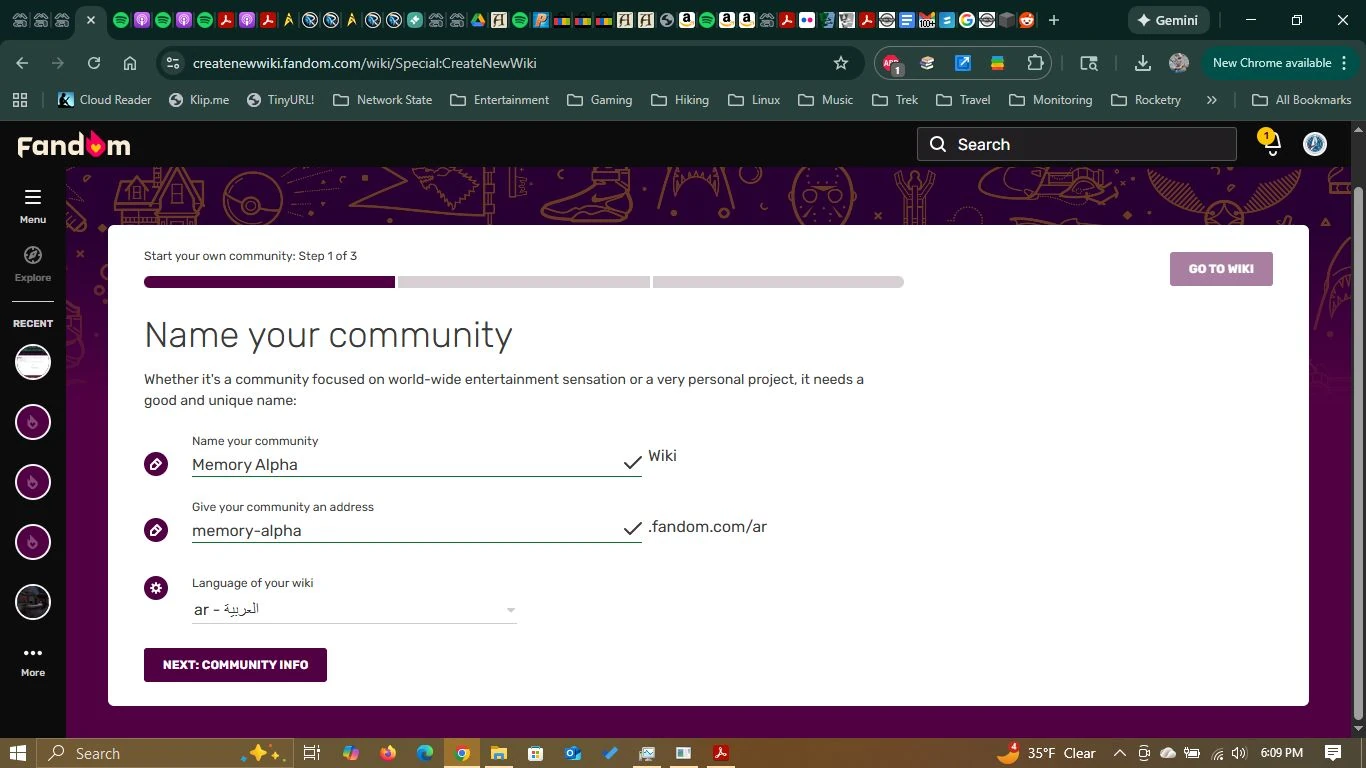Screen dimensions: 1366x768
Task: Click the Name your community field
Action: tap(416, 464)
